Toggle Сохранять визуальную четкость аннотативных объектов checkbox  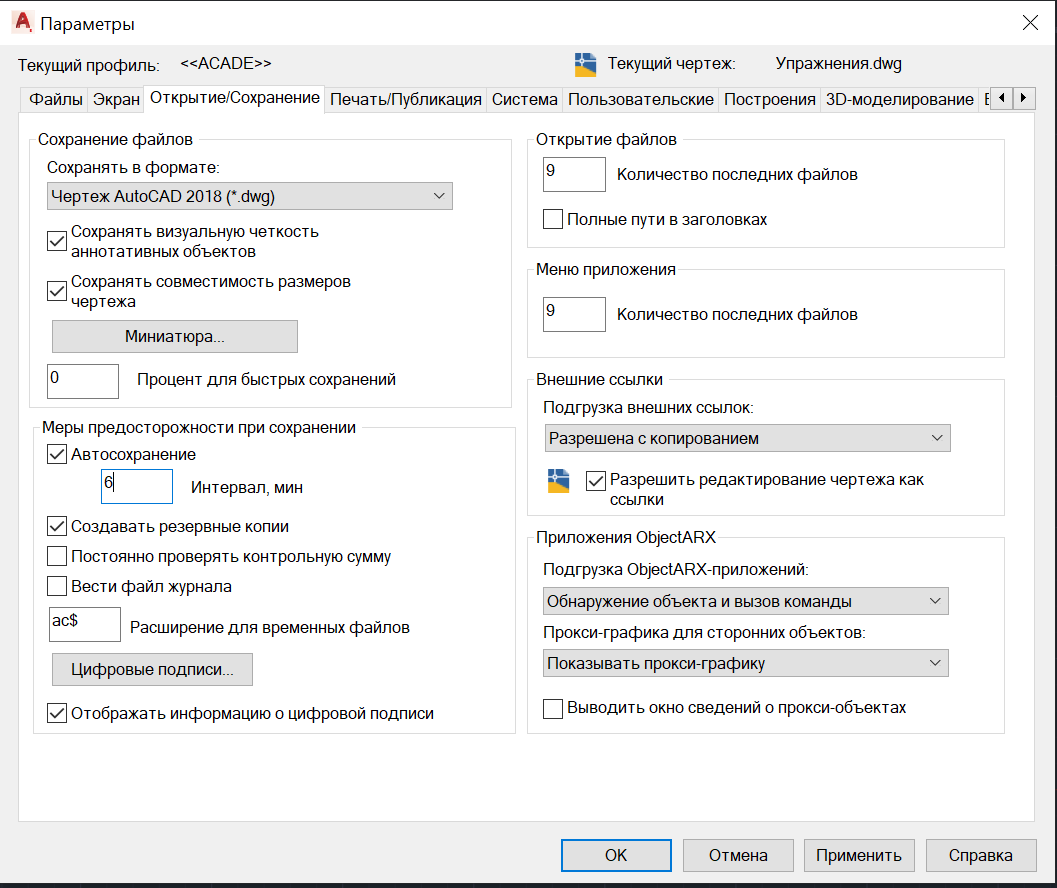[x=57, y=241]
